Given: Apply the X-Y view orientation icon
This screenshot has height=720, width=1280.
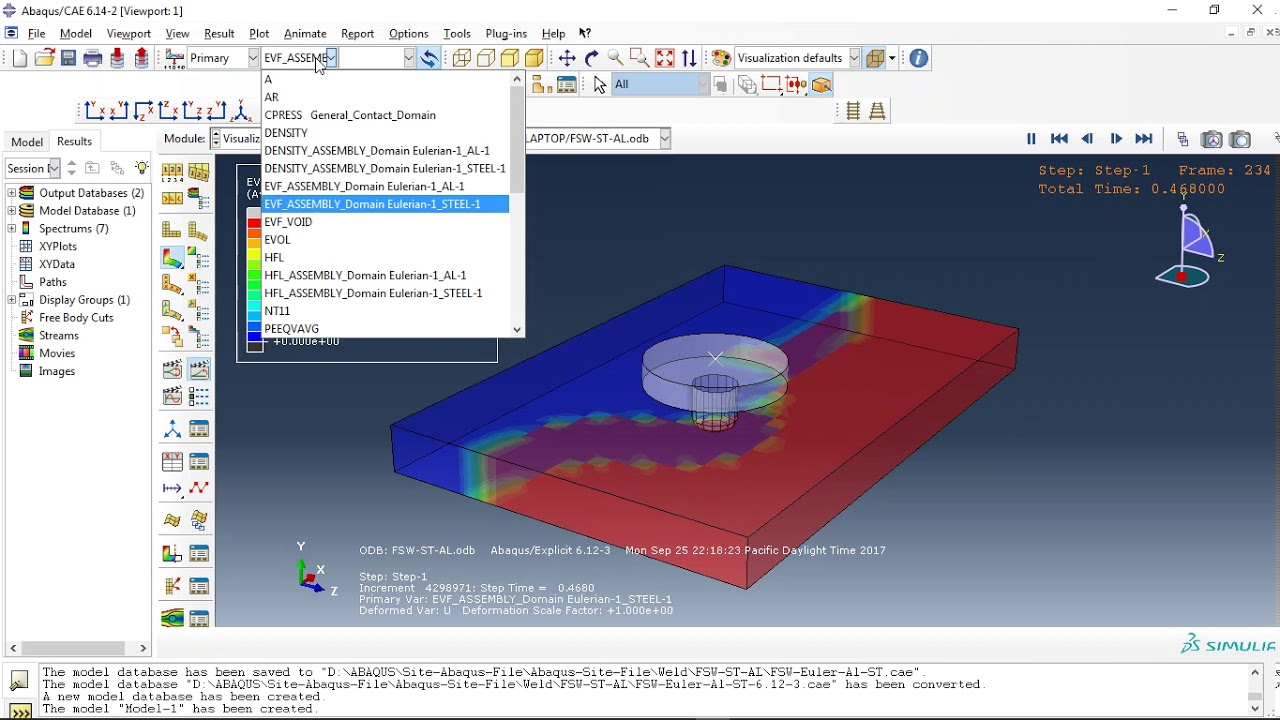Looking at the screenshot, I should point(95,111).
